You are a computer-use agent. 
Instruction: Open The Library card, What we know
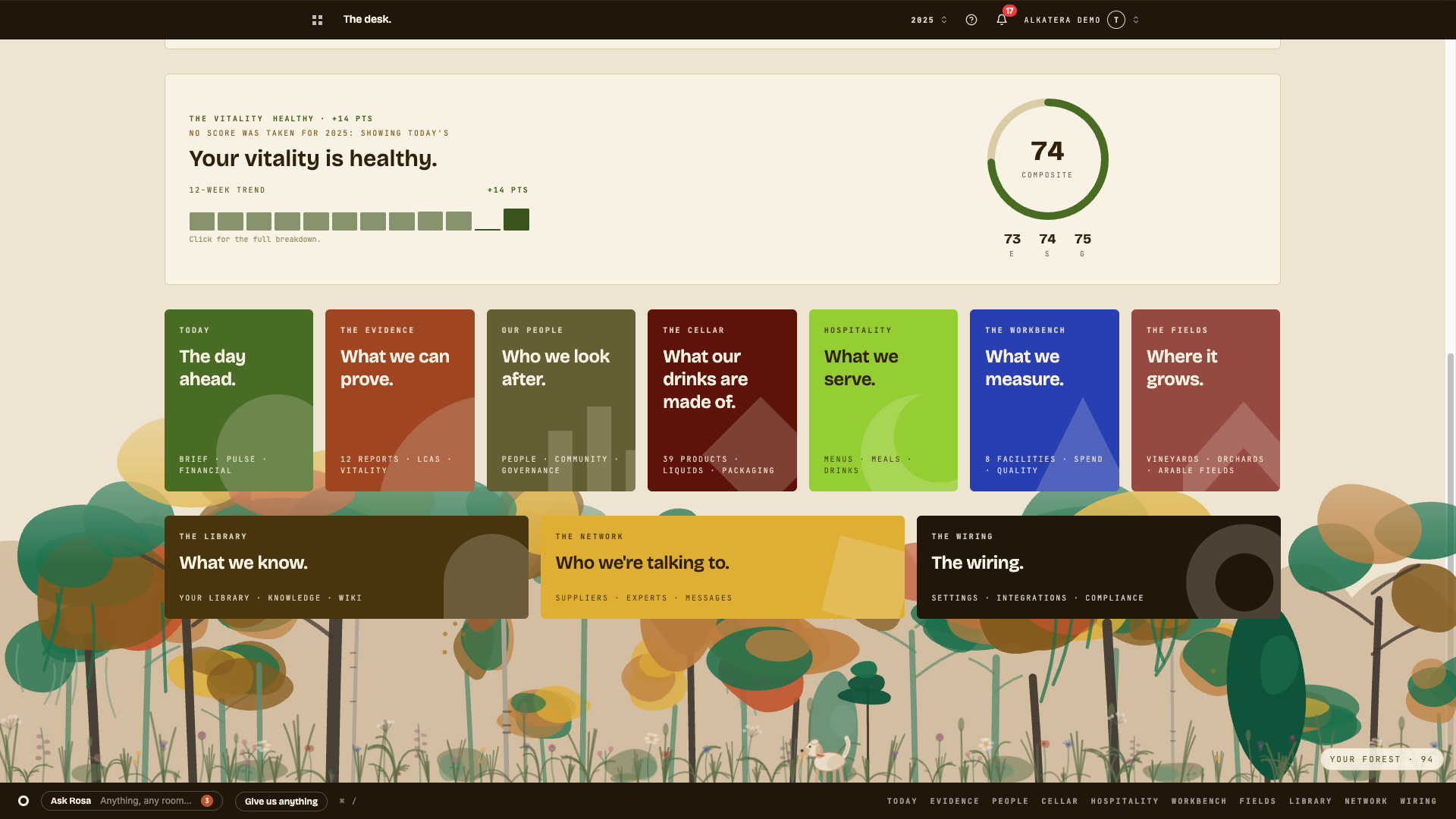click(347, 567)
